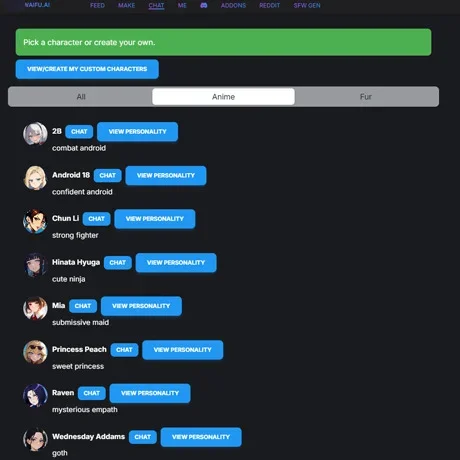Switch to the All category tab

pos(81,97)
